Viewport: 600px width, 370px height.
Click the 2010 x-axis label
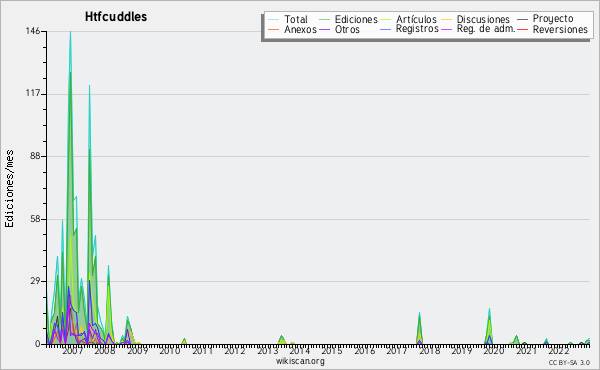coord(170,350)
